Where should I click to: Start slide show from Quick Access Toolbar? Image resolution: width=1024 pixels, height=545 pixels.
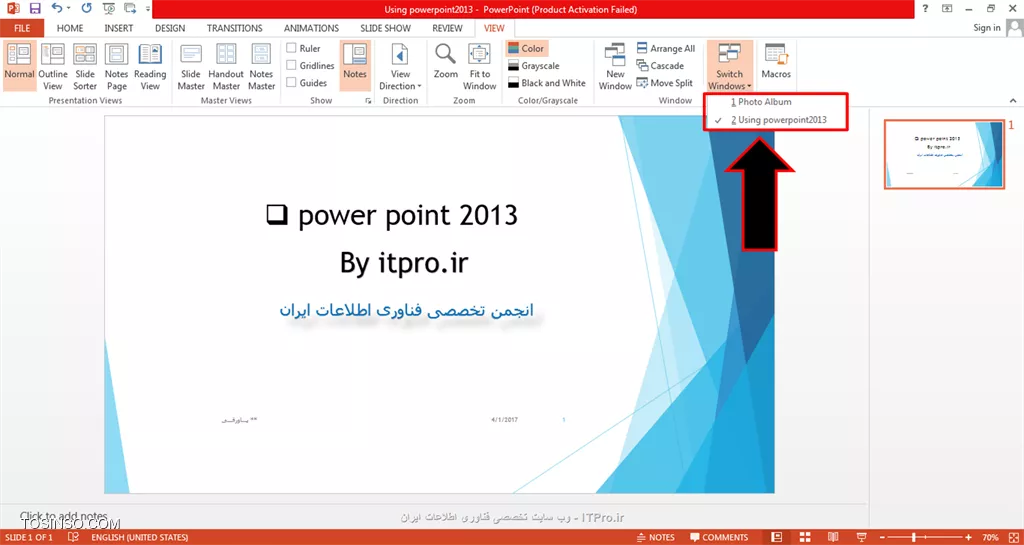109,9
